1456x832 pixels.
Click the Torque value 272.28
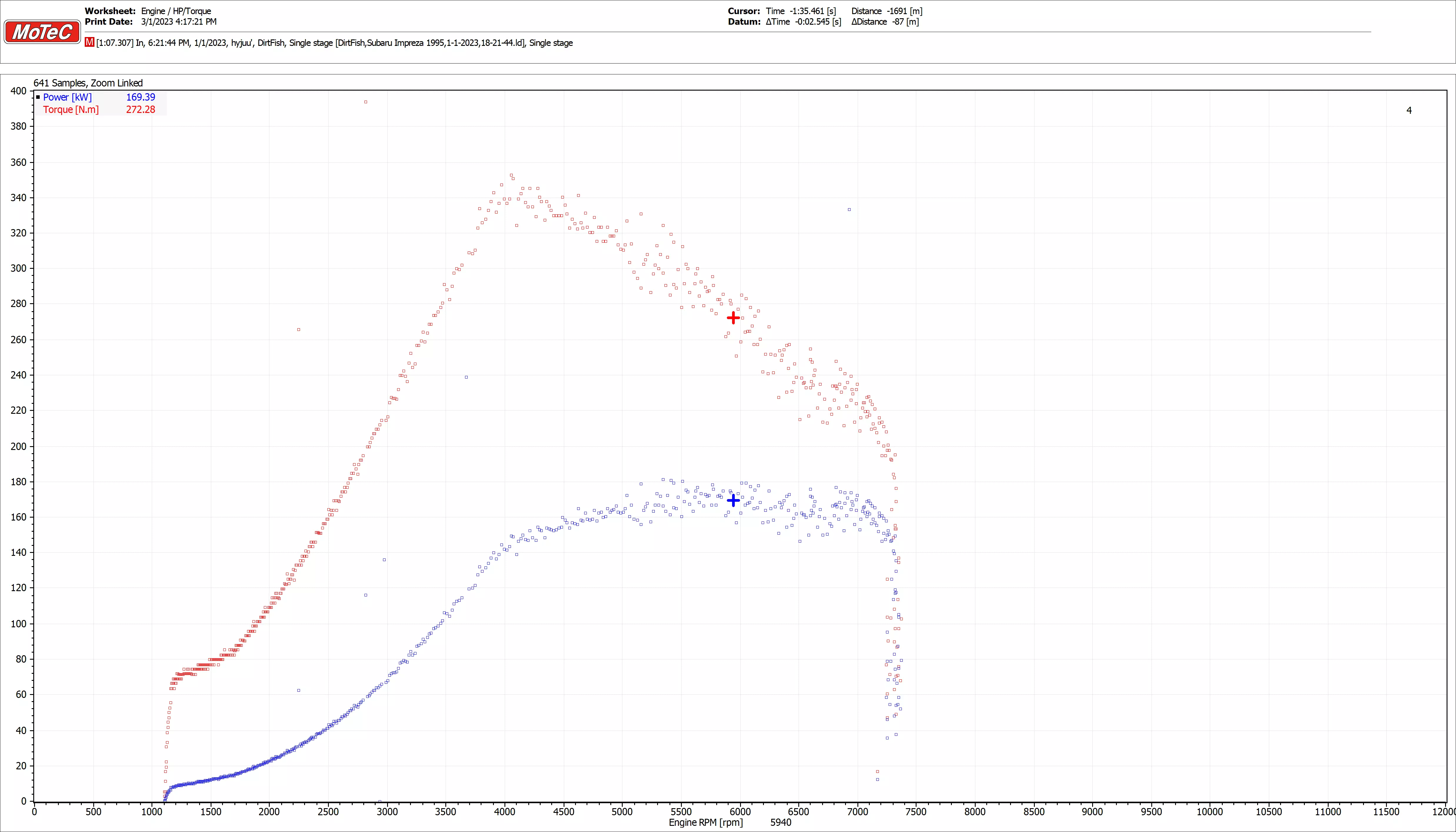coord(141,110)
